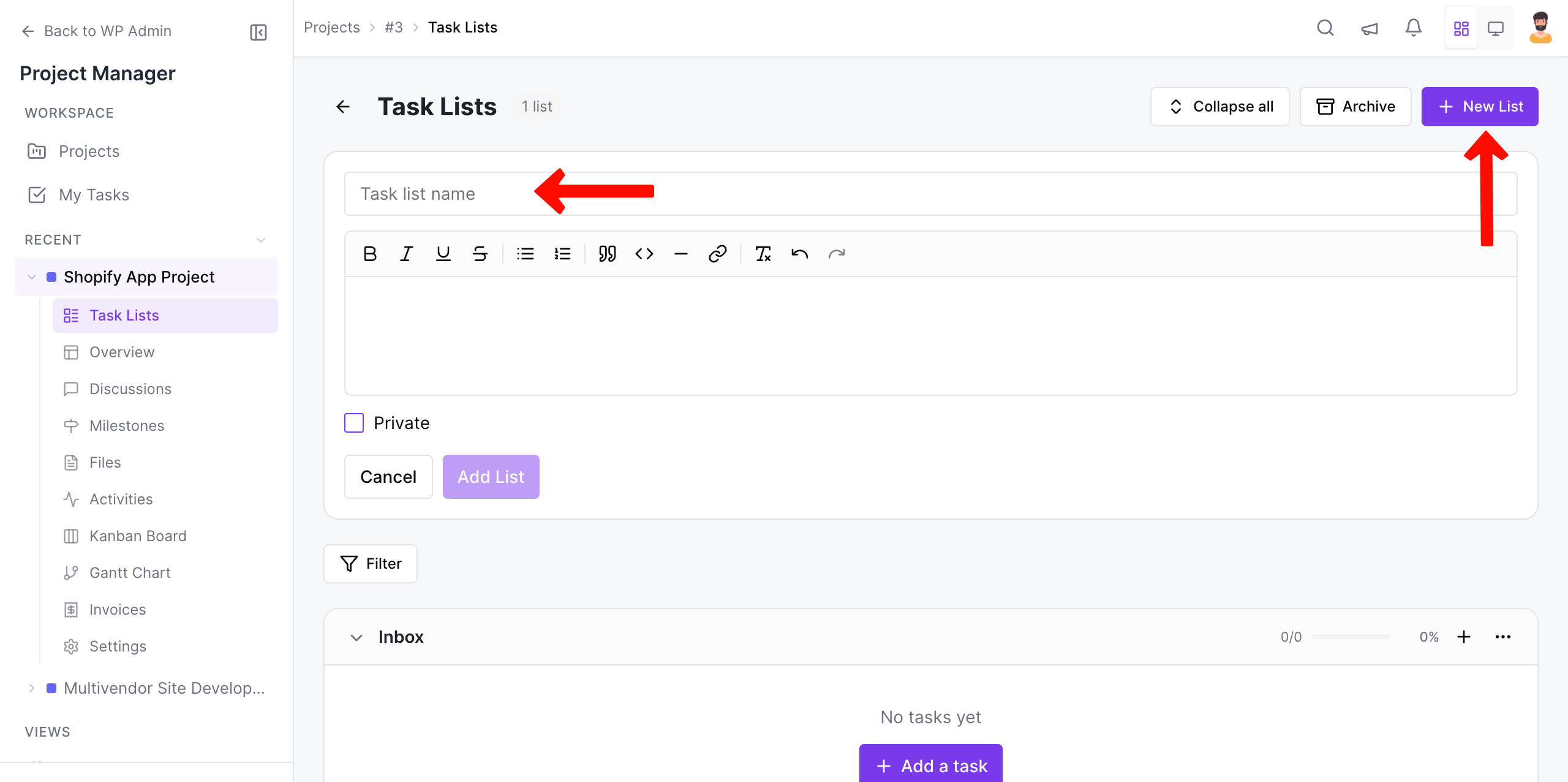The width and height of the screenshot is (1568, 782).
Task: Open the Milestones section
Action: point(126,425)
